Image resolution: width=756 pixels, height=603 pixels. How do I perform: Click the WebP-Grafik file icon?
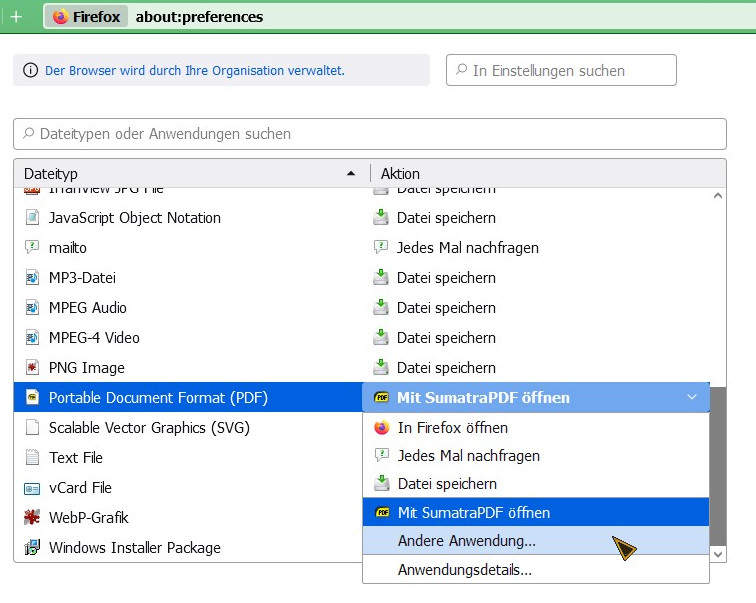point(31,518)
